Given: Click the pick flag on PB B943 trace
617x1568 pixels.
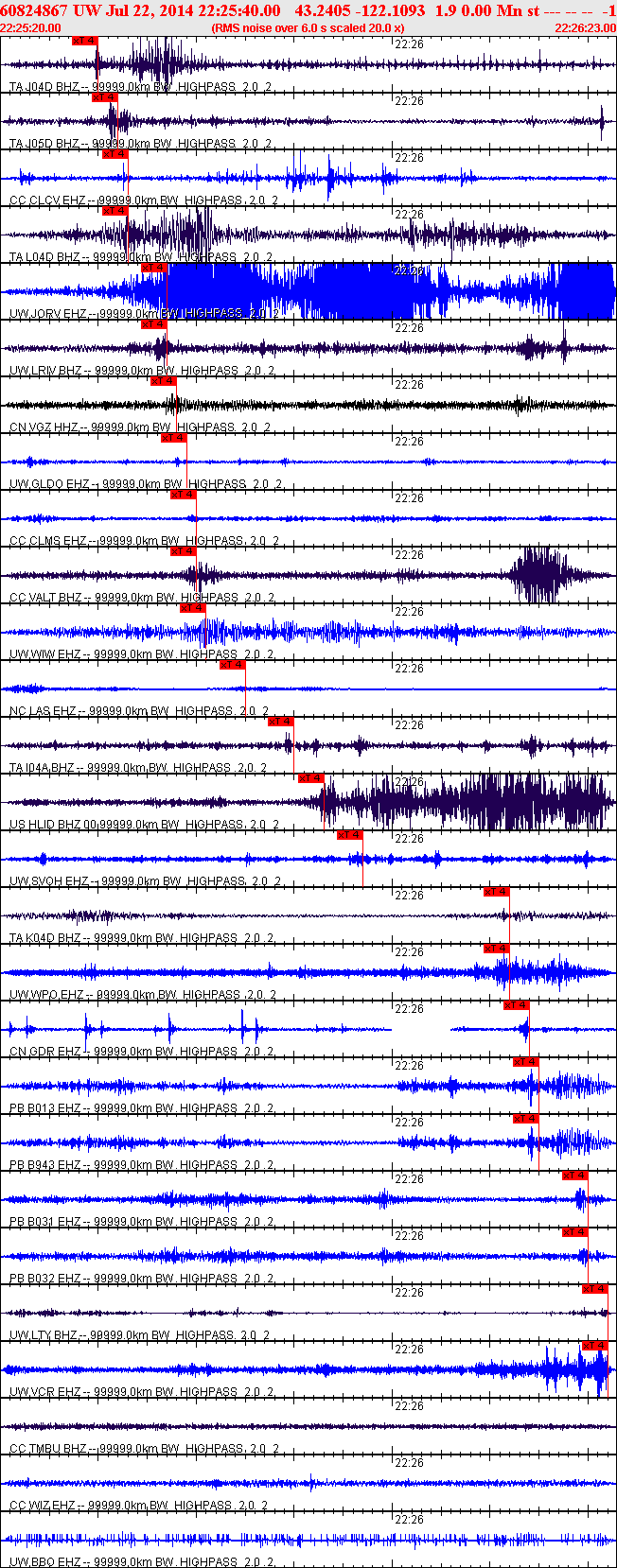Looking at the screenshot, I should point(526,1119).
